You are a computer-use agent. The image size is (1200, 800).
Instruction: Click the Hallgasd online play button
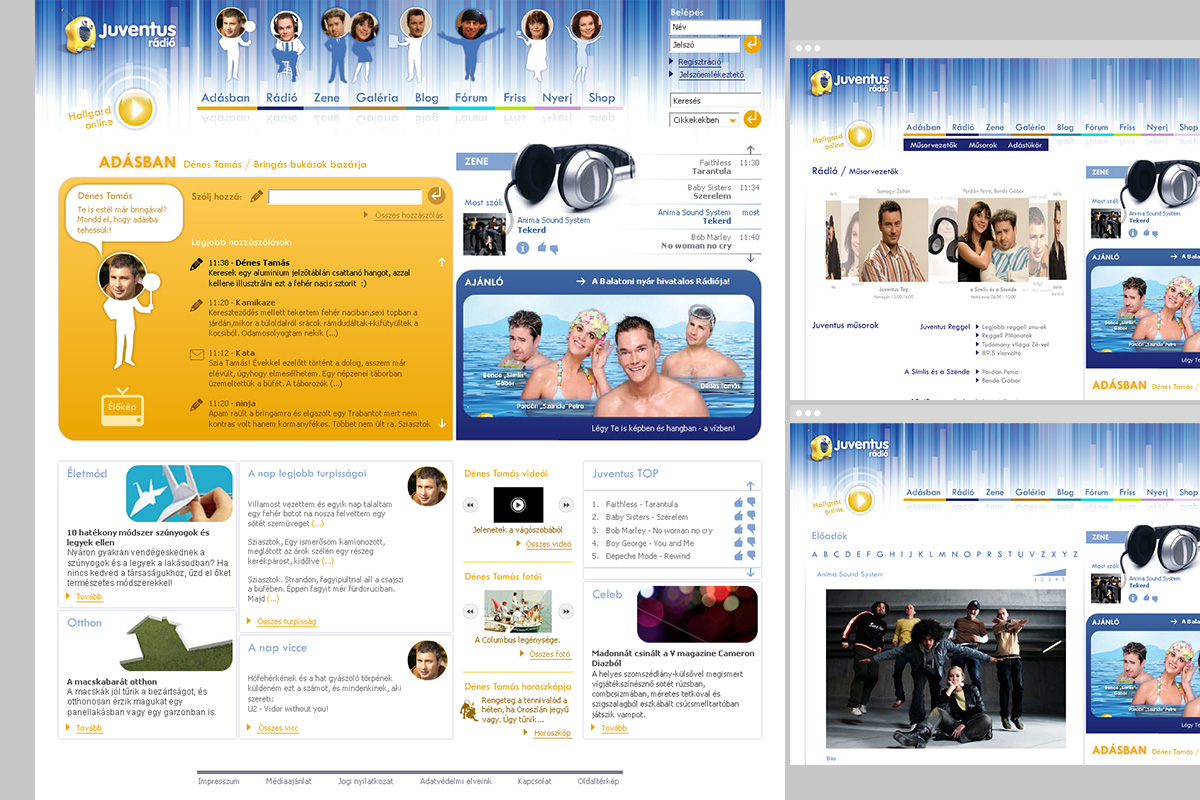(134, 109)
